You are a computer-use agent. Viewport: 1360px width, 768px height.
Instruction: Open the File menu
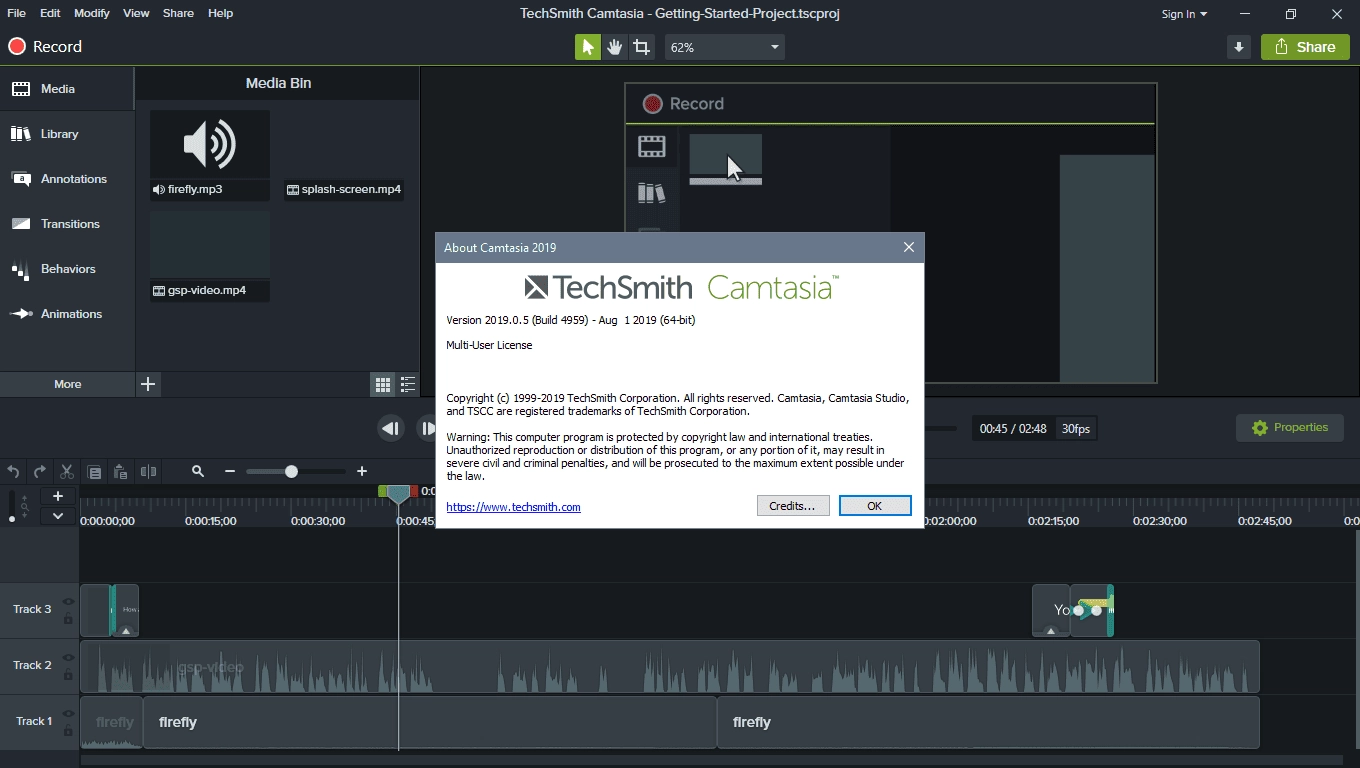(16, 13)
